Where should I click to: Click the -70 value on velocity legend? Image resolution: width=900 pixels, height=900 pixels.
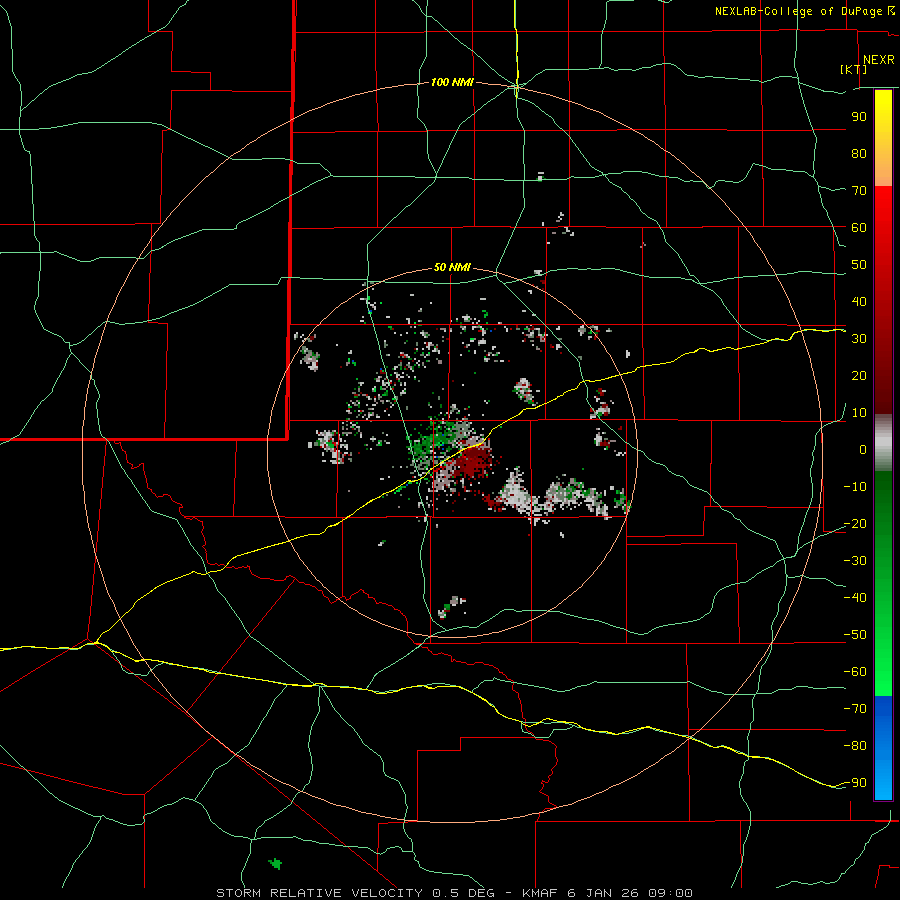(855, 709)
